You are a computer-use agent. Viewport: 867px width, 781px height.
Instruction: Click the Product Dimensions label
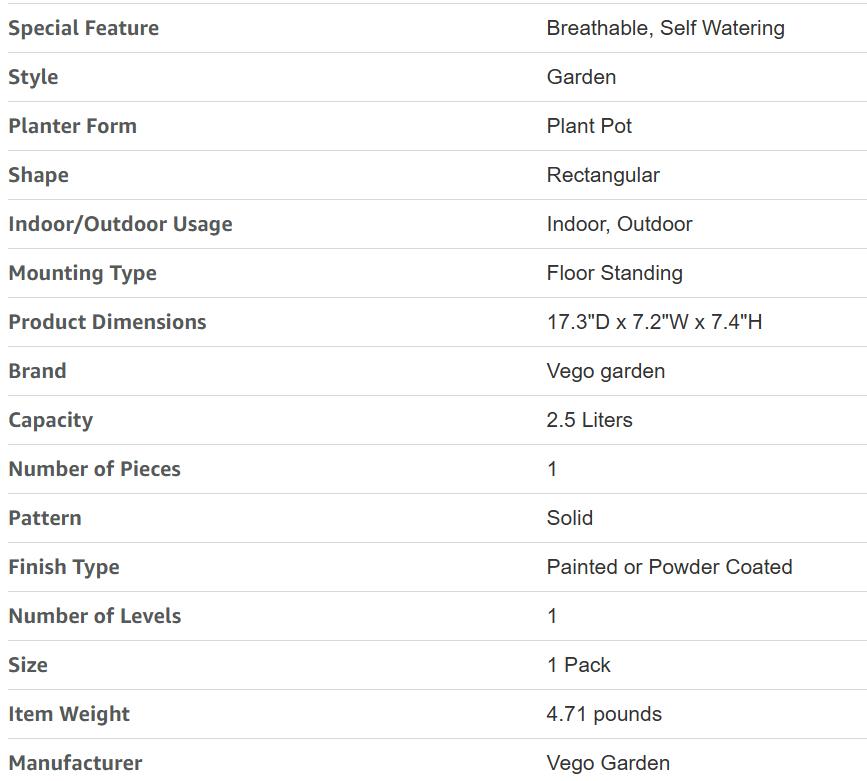click(x=107, y=322)
